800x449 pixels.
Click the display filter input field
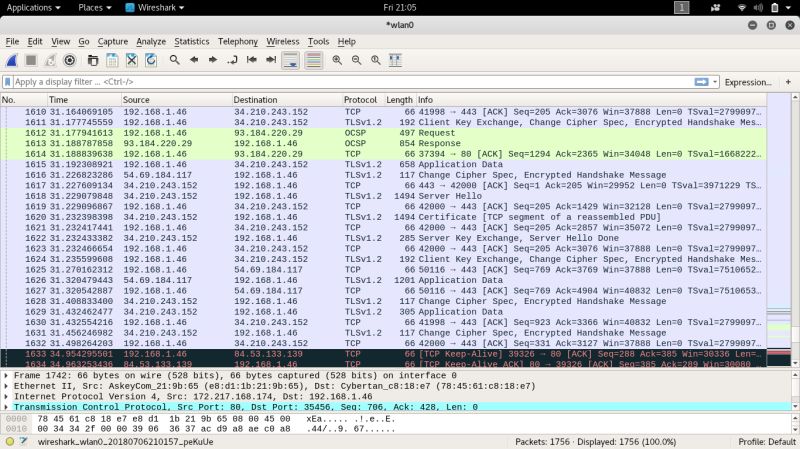click(x=352, y=82)
